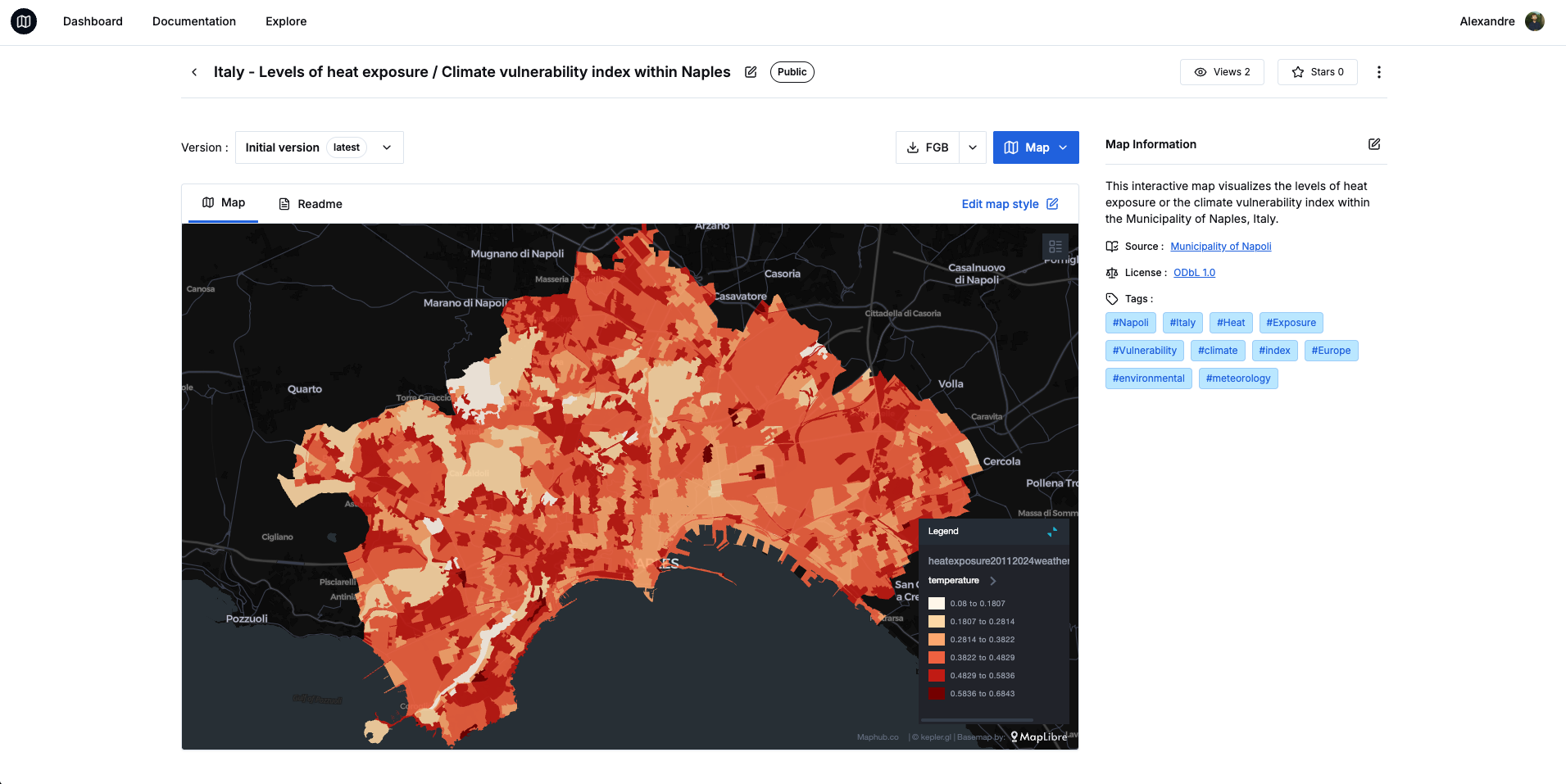Toggle the map layer panel icon
Screen dimensions: 1566x784
(1055, 246)
